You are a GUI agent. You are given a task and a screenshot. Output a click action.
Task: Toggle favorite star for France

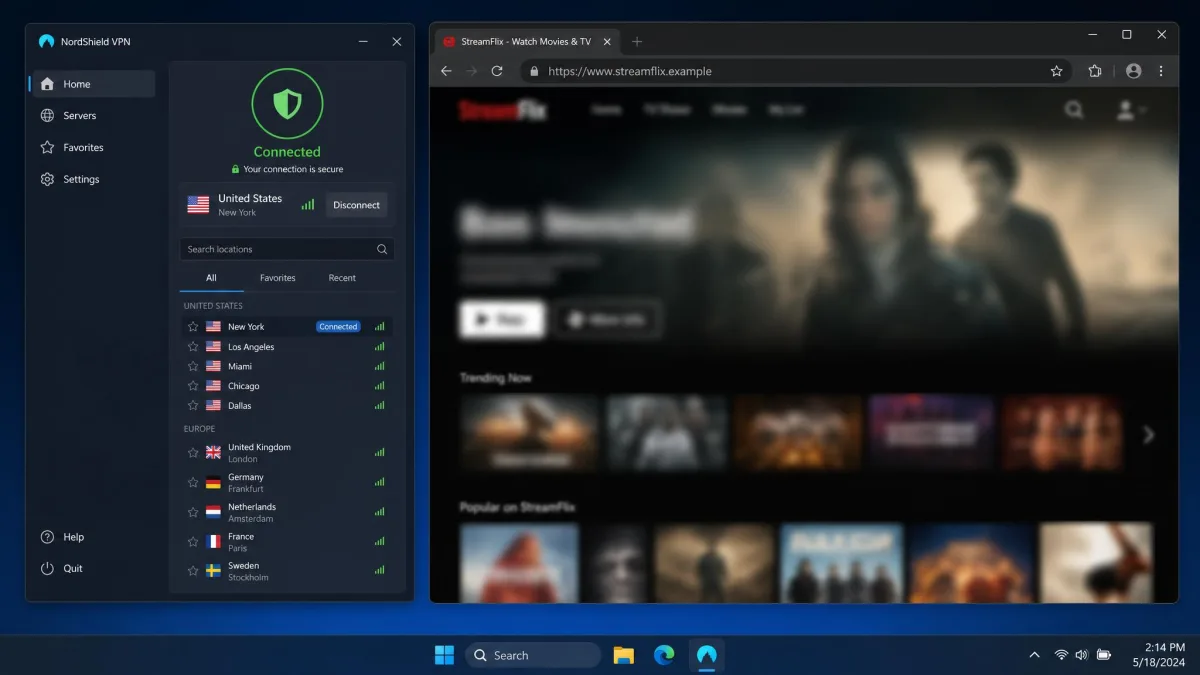tap(193, 542)
